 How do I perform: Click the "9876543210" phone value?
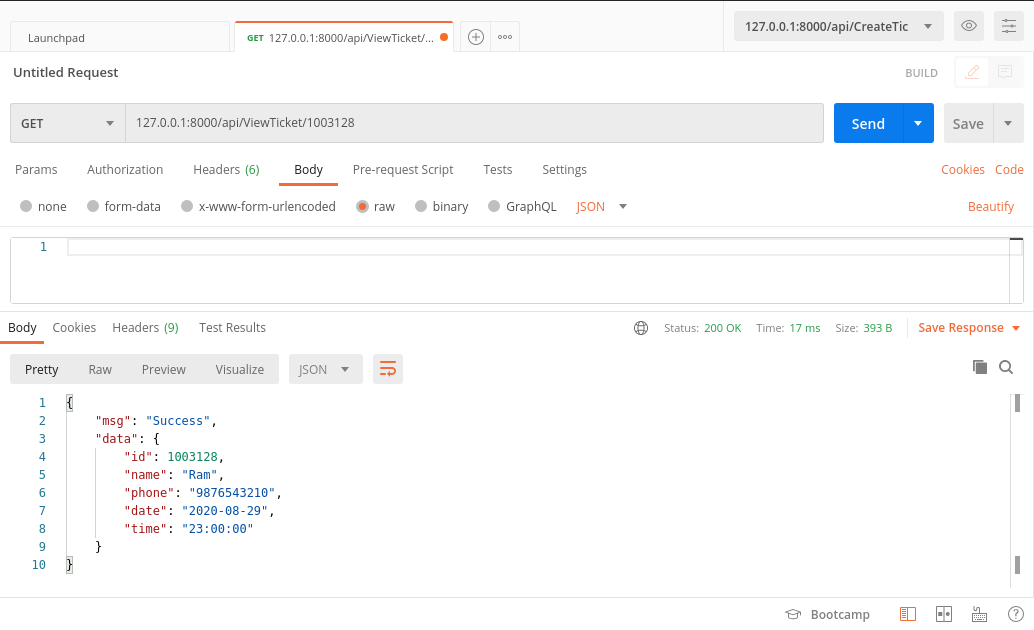[x=231, y=493]
